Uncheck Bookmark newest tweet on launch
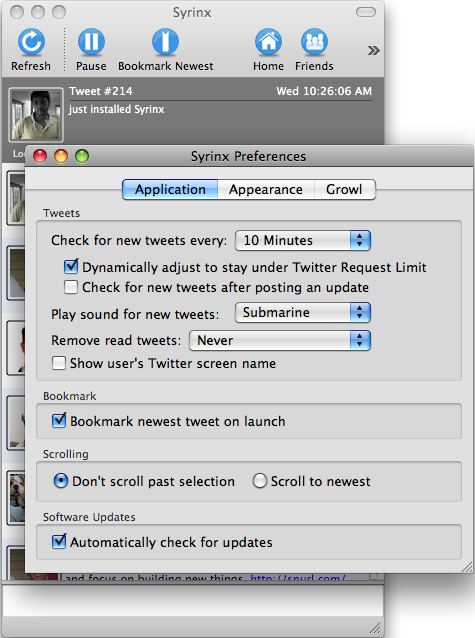Viewport: 475px width, 638px height. tap(59, 420)
